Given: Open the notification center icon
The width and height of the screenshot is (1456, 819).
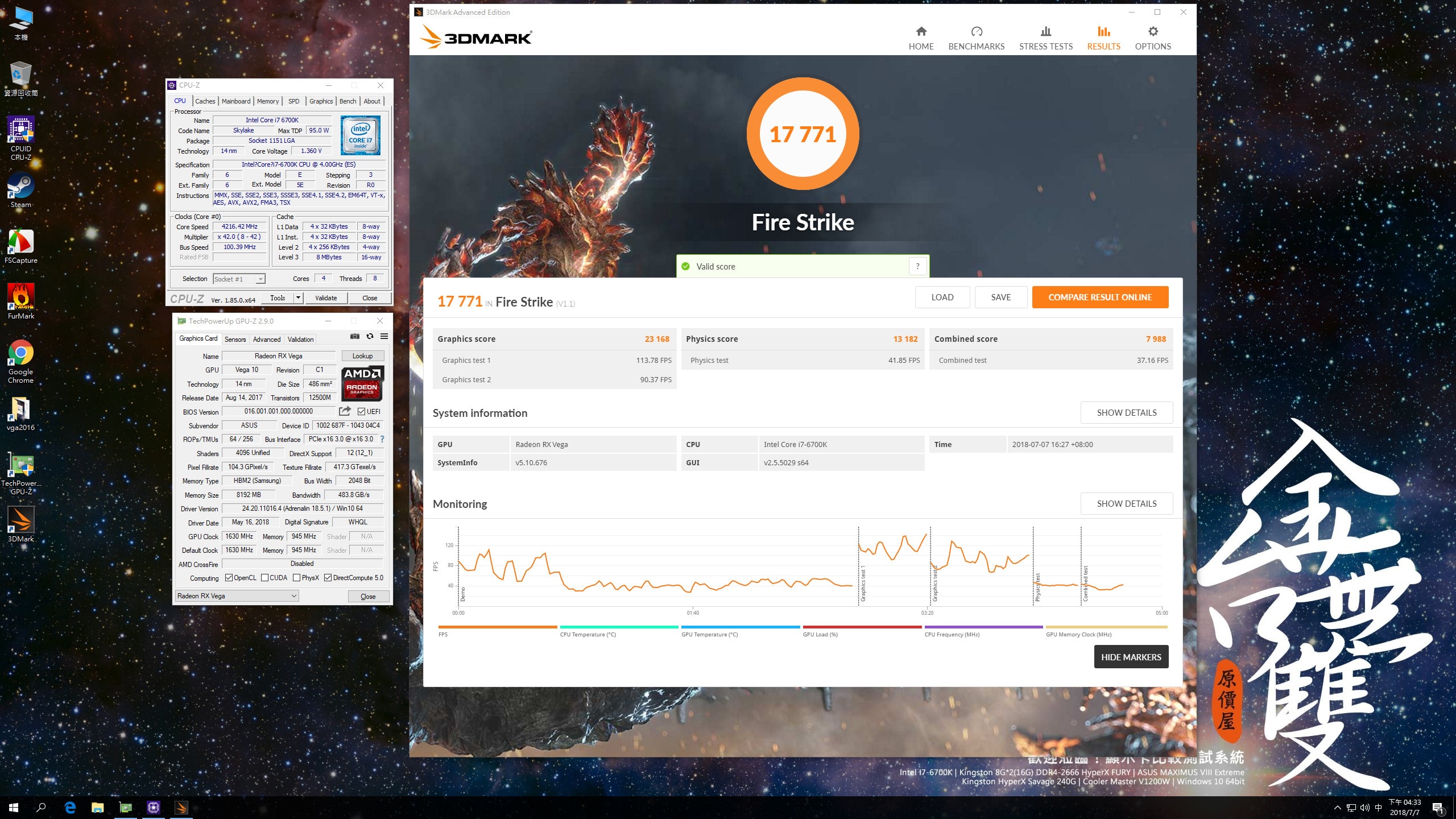Looking at the screenshot, I should [x=1438, y=808].
